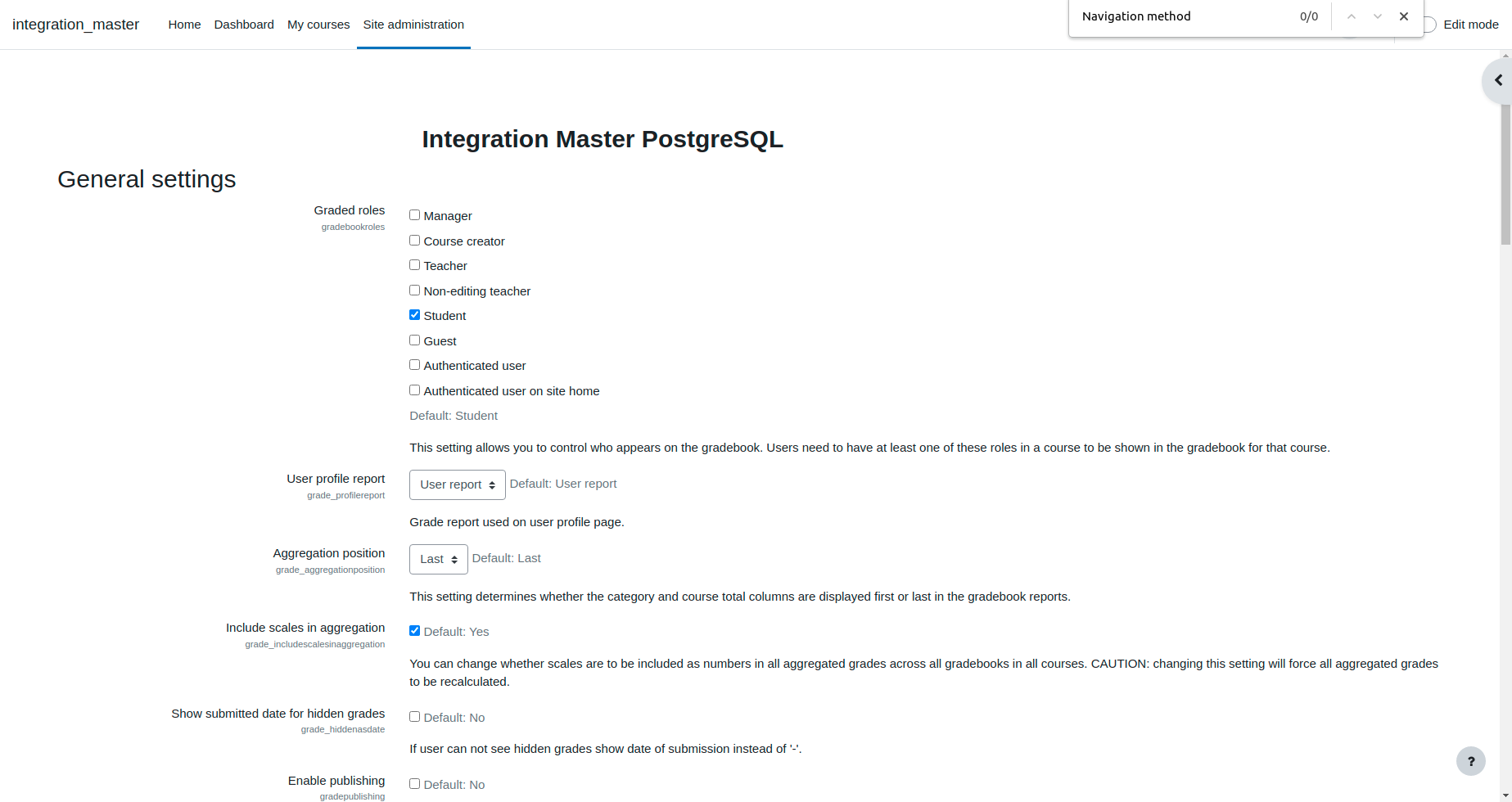1512x802 pixels.
Task: Toggle Include scales in aggregation checkbox
Action: (415, 631)
